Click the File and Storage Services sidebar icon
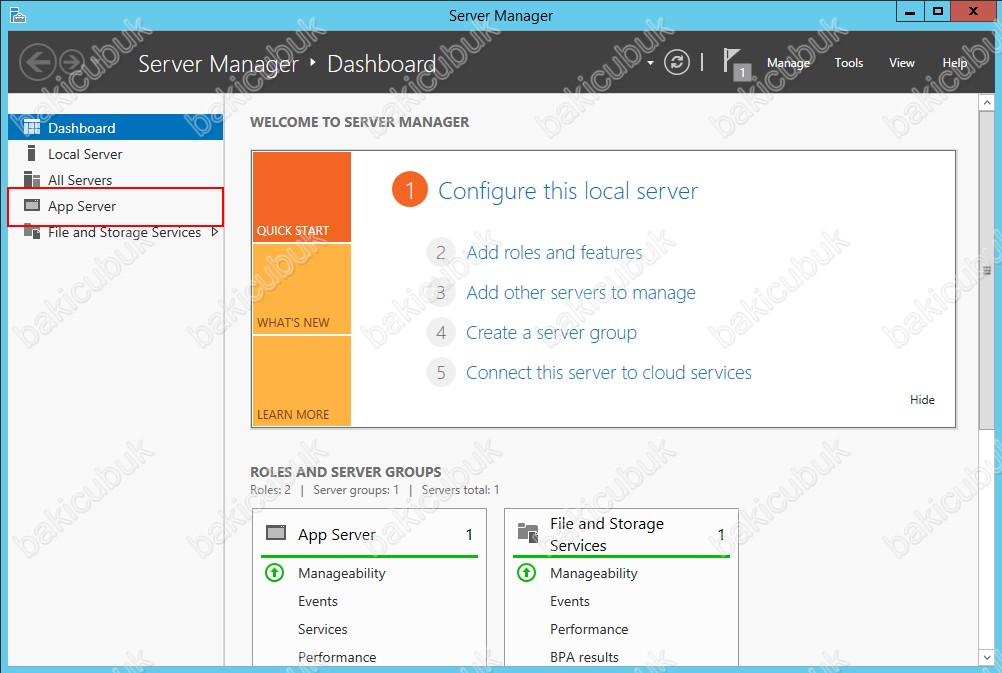 (31, 231)
